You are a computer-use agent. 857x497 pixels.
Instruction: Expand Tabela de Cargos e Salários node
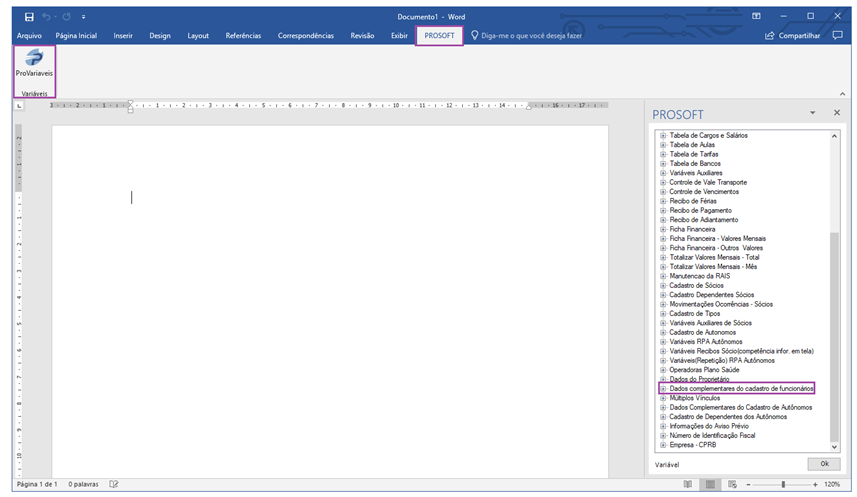(663, 136)
